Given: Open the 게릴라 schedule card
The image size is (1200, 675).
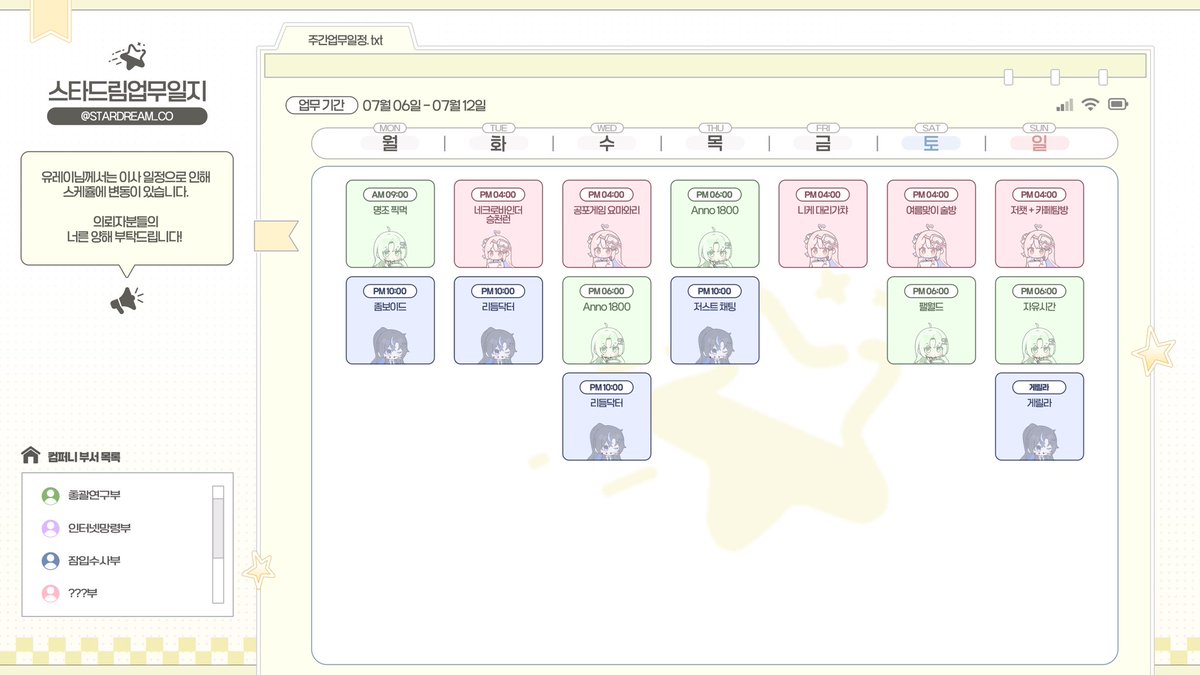Looking at the screenshot, I should pyautogui.click(x=1039, y=417).
